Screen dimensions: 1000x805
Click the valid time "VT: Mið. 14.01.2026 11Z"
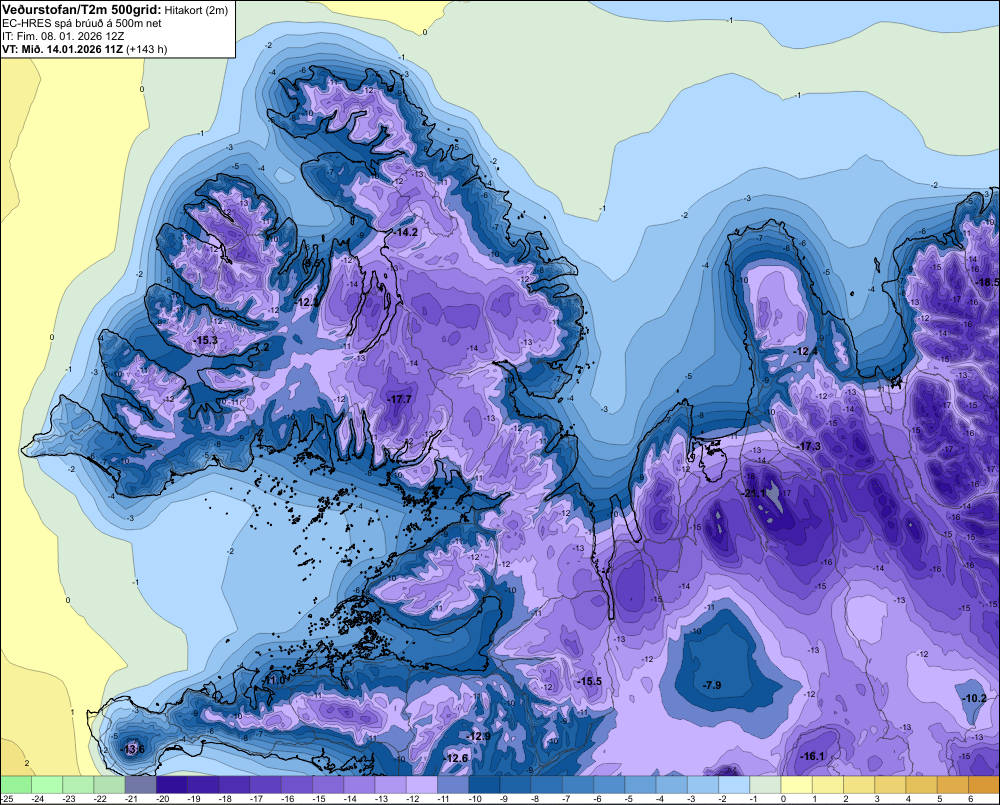click(63, 49)
